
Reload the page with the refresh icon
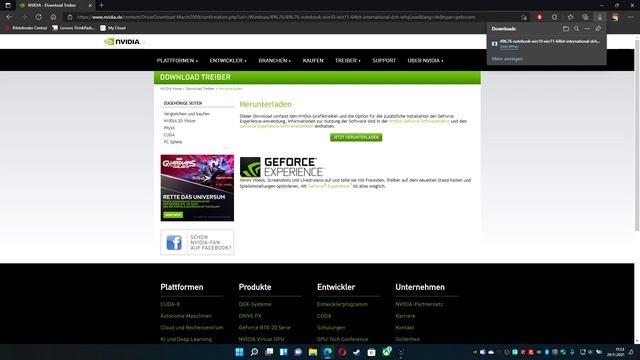[x=38, y=17]
